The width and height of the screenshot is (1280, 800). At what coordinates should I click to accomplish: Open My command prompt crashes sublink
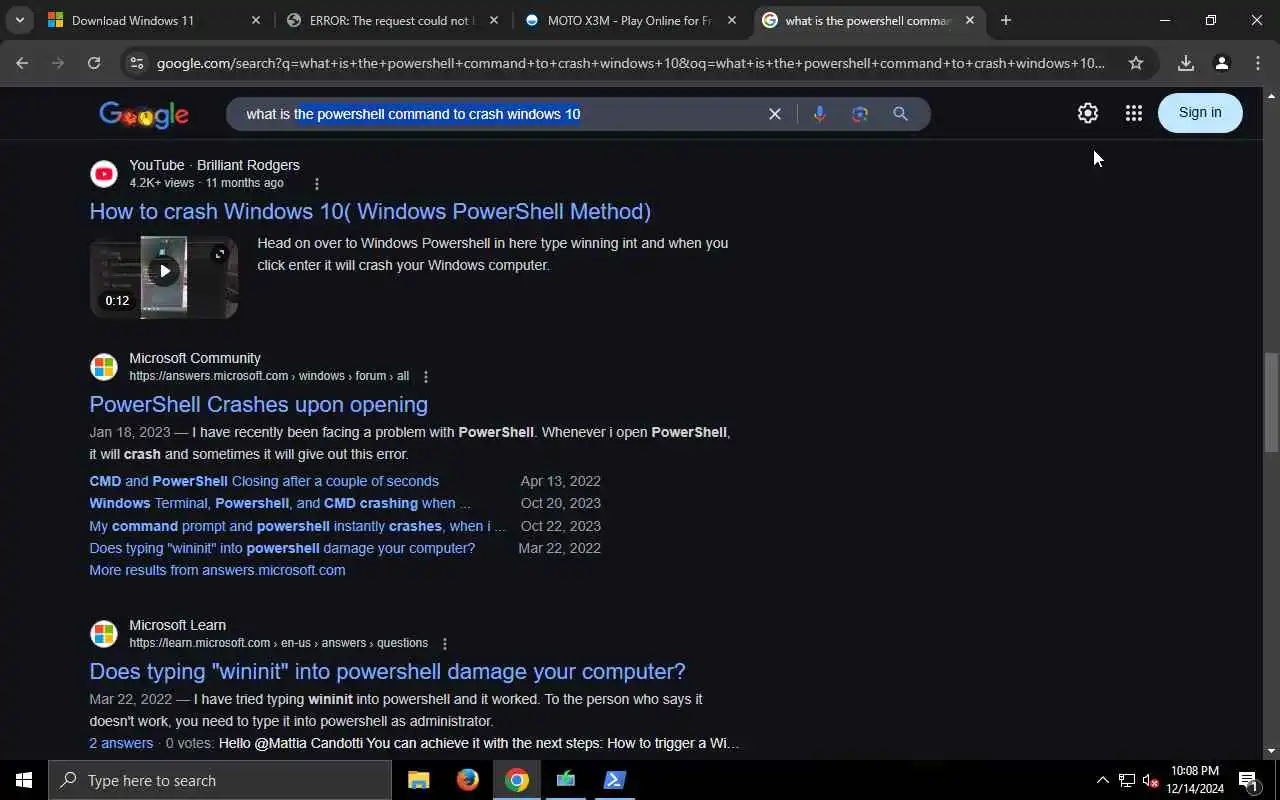(297, 526)
